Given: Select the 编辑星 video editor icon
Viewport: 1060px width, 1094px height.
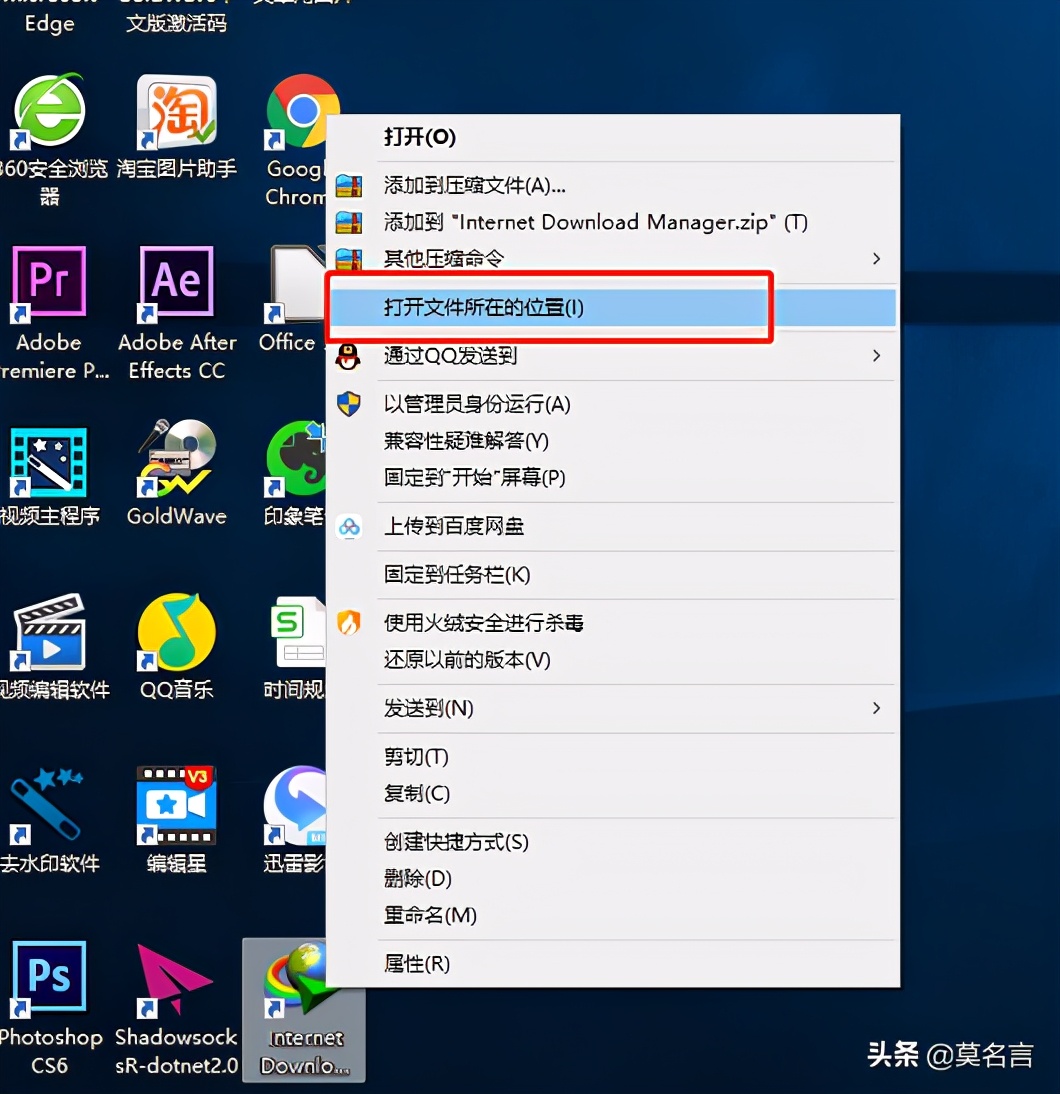Looking at the screenshot, I should tap(177, 805).
